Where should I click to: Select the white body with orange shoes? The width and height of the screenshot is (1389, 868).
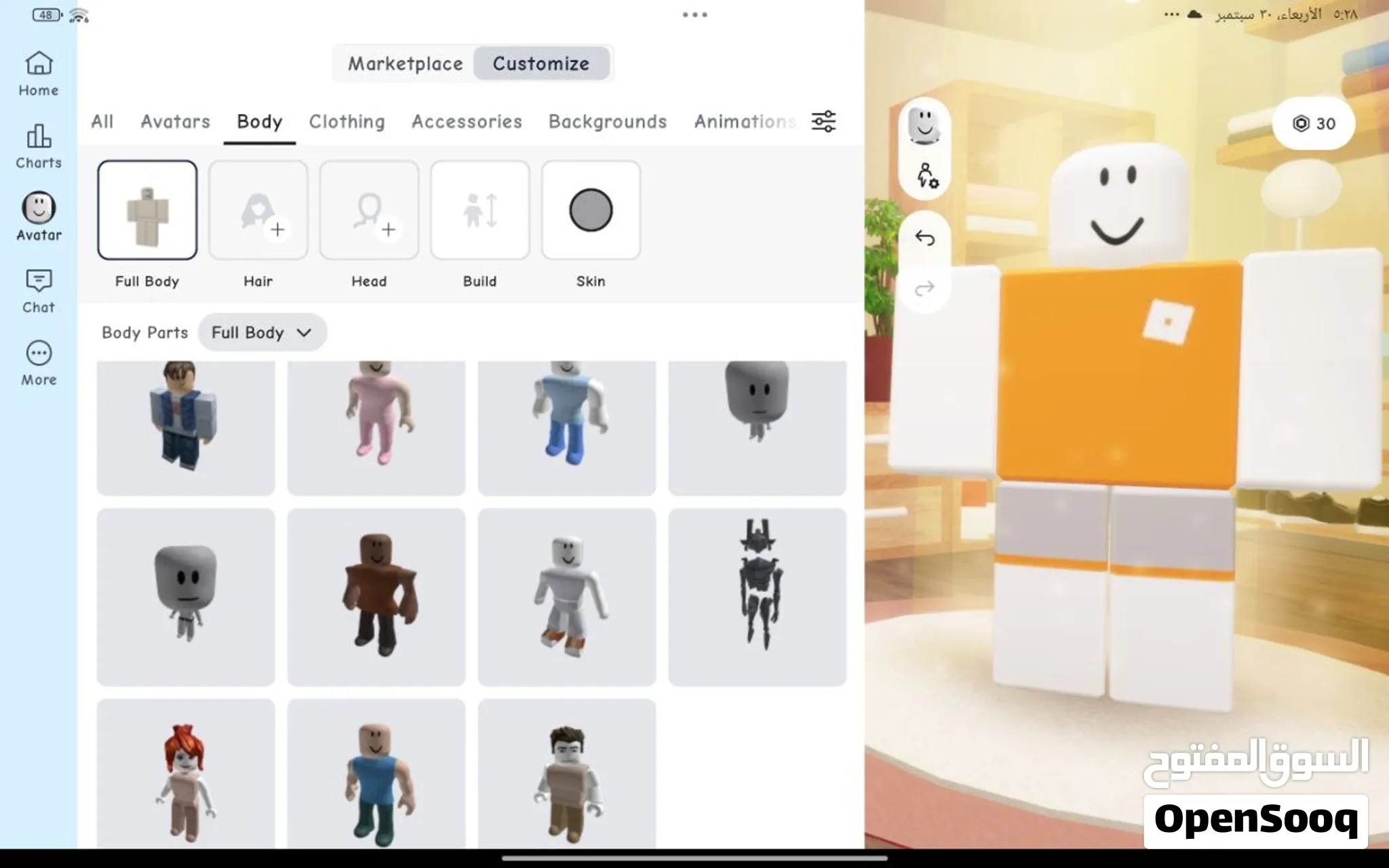tap(567, 597)
